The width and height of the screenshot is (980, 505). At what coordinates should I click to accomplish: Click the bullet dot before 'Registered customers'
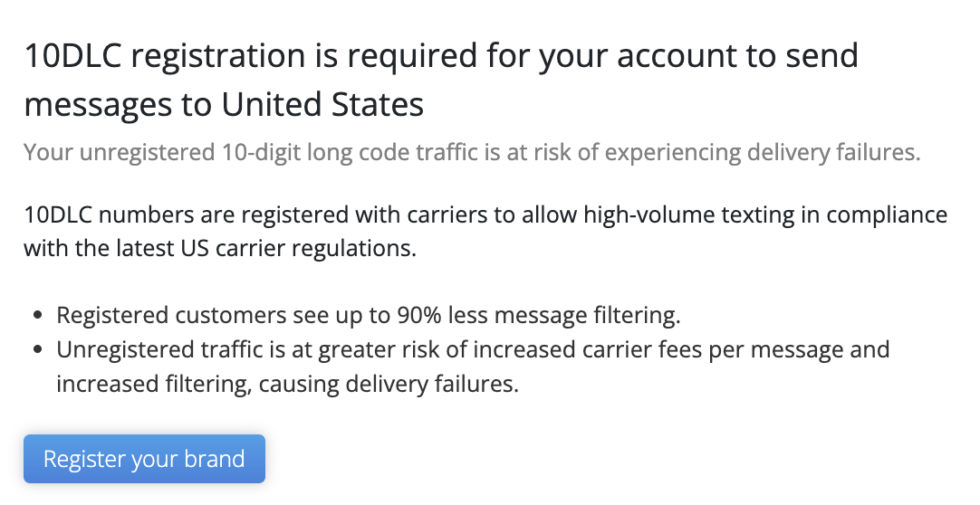click(x=38, y=317)
